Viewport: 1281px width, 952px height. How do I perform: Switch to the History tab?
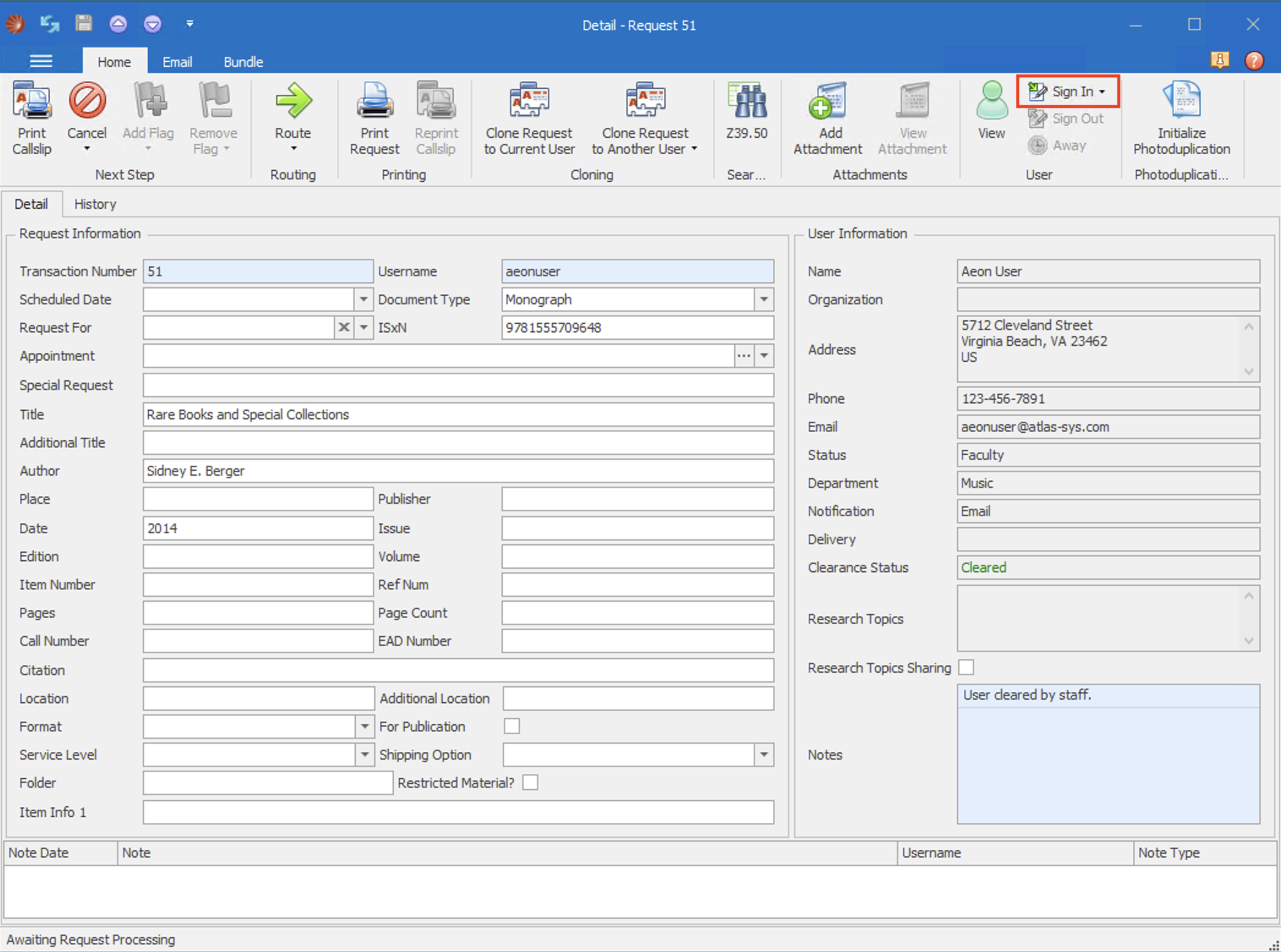point(95,204)
